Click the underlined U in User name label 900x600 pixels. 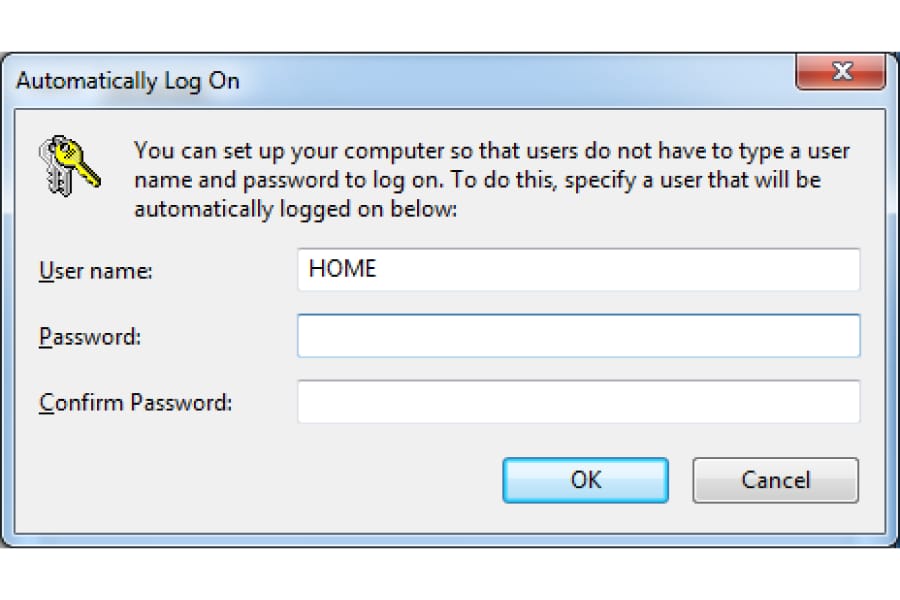click(x=46, y=270)
